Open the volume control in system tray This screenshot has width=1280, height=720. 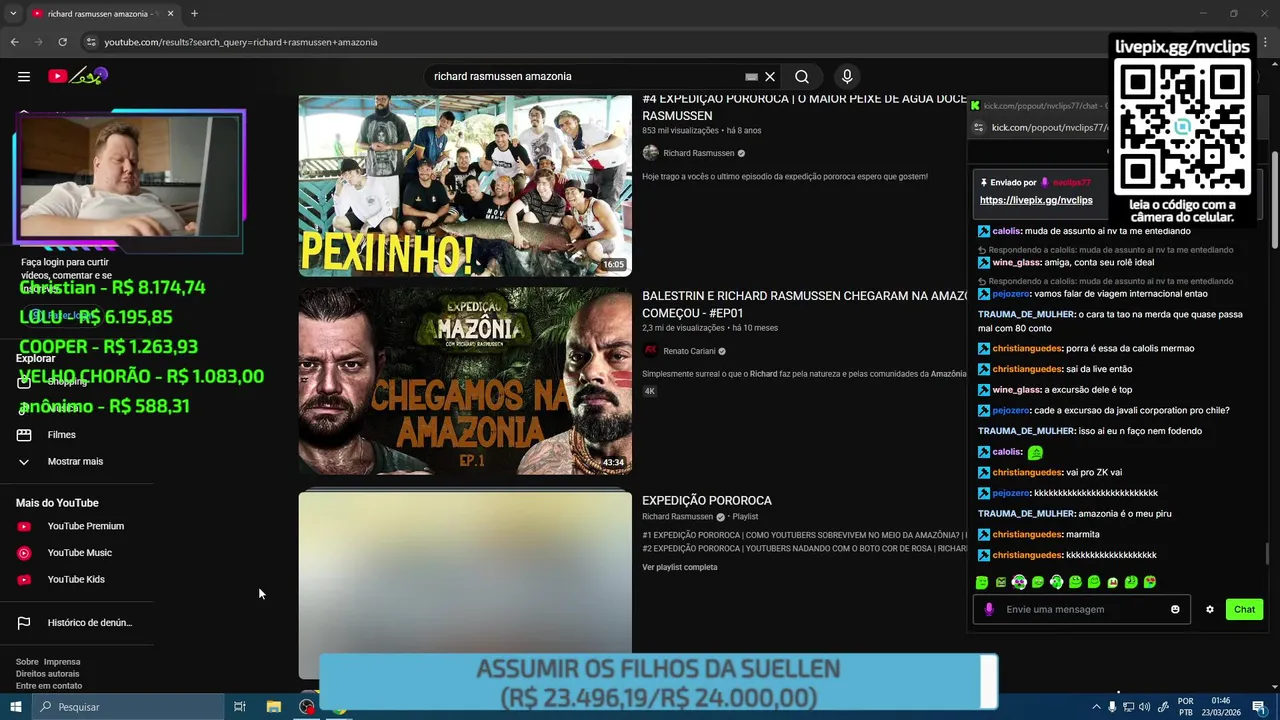pyautogui.click(x=1145, y=707)
